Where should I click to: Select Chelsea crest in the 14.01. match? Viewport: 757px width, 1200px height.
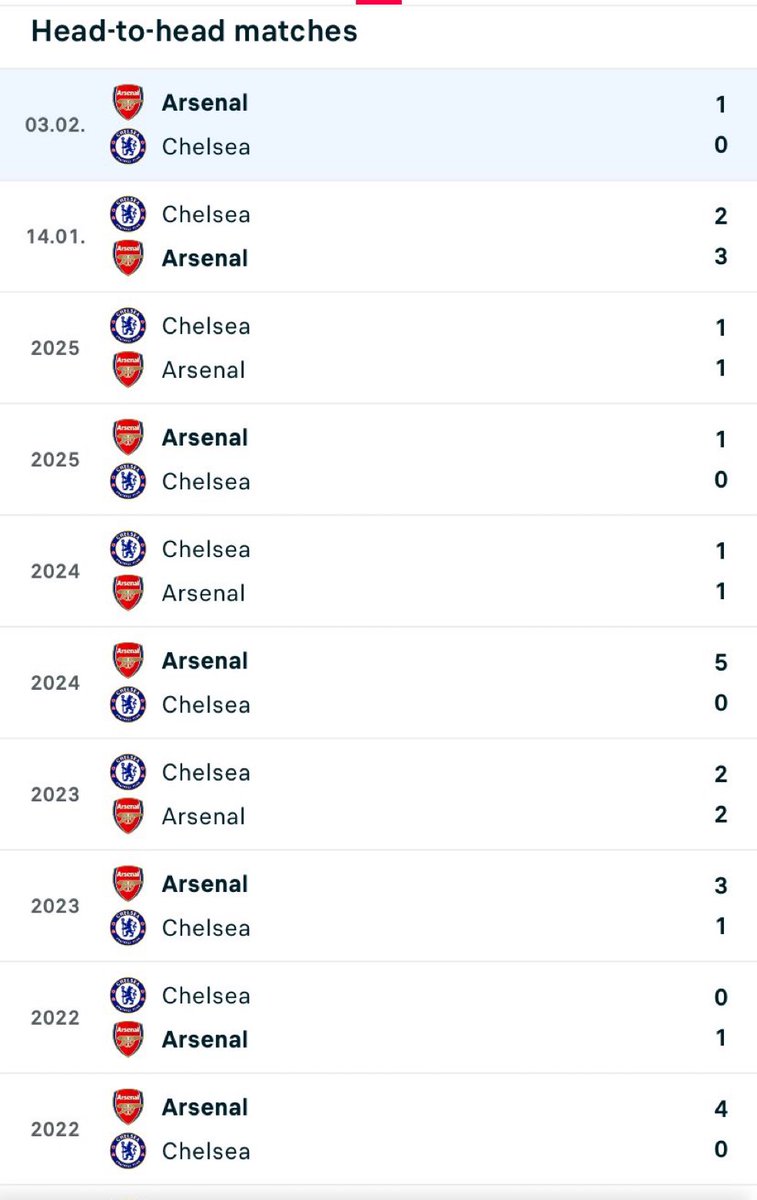(x=128, y=215)
